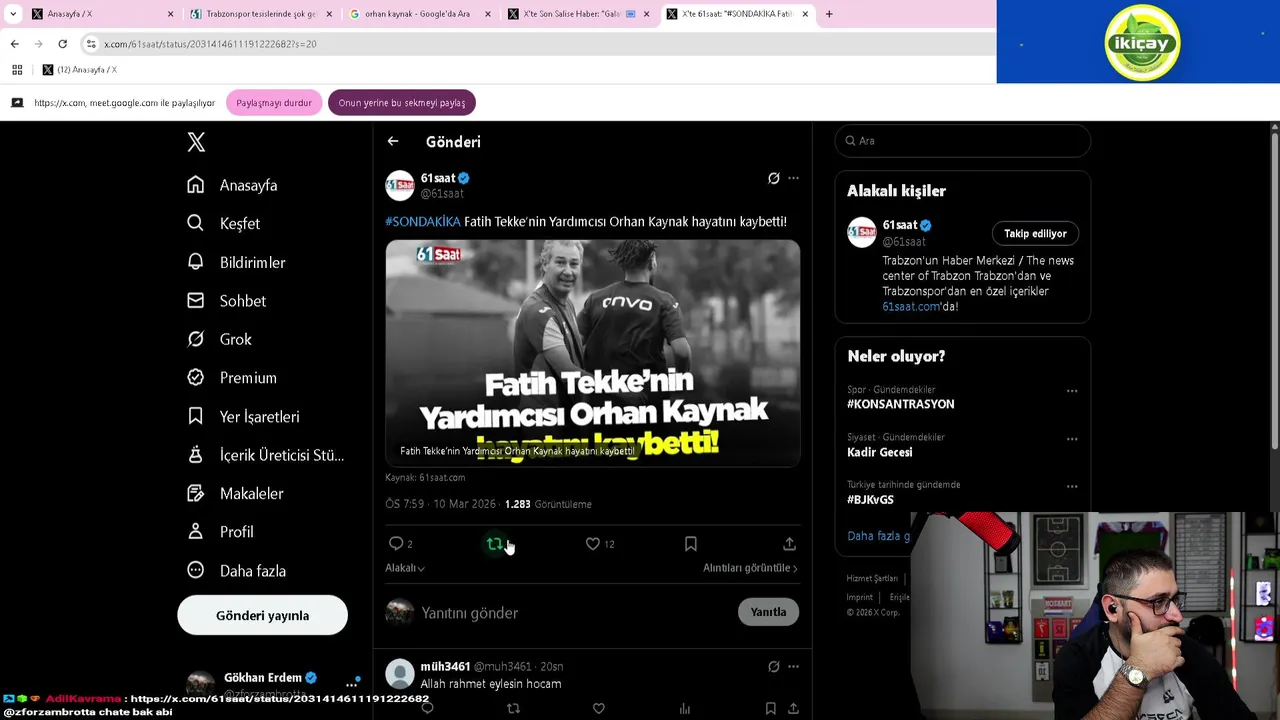This screenshot has height=720, width=1280.
Task: Click Alıntıları görüntüle link
Action: pyautogui.click(x=750, y=568)
